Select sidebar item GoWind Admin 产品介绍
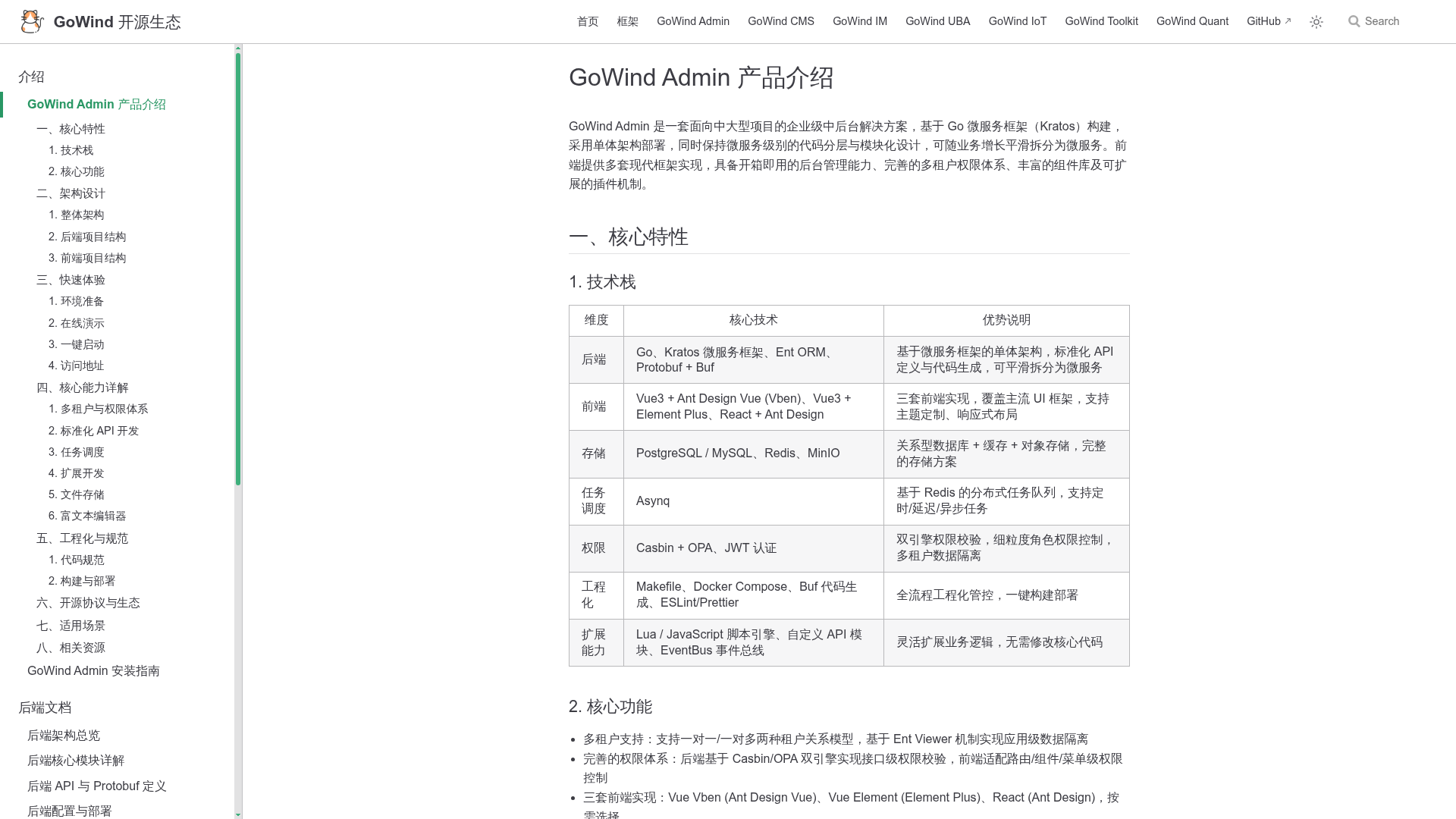Screen dimensions: 1456x819 pos(96,105)
